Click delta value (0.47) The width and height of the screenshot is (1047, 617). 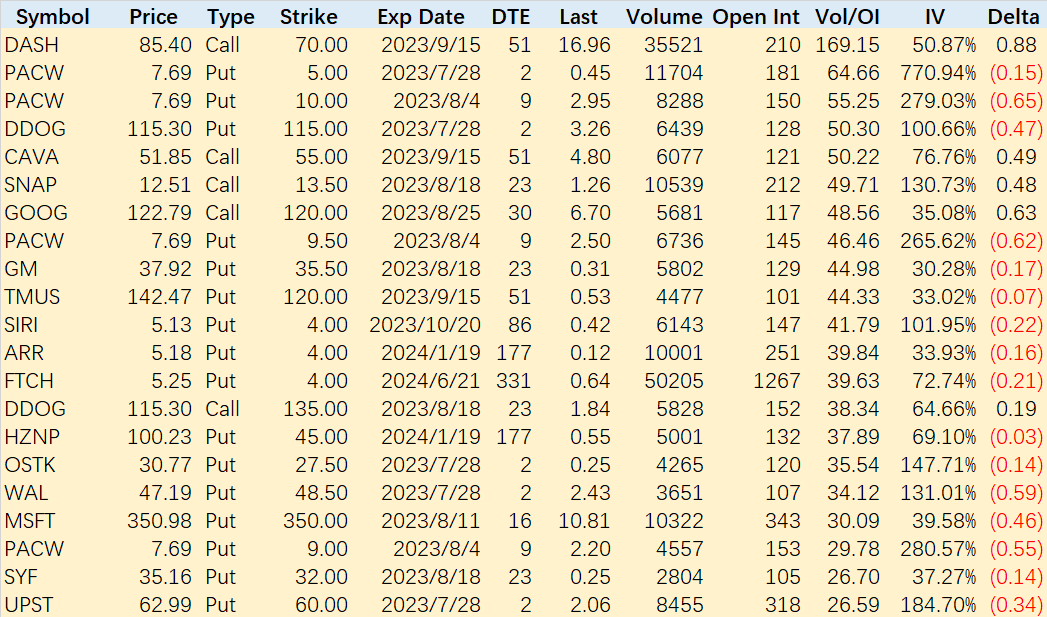click(1016, 129)
